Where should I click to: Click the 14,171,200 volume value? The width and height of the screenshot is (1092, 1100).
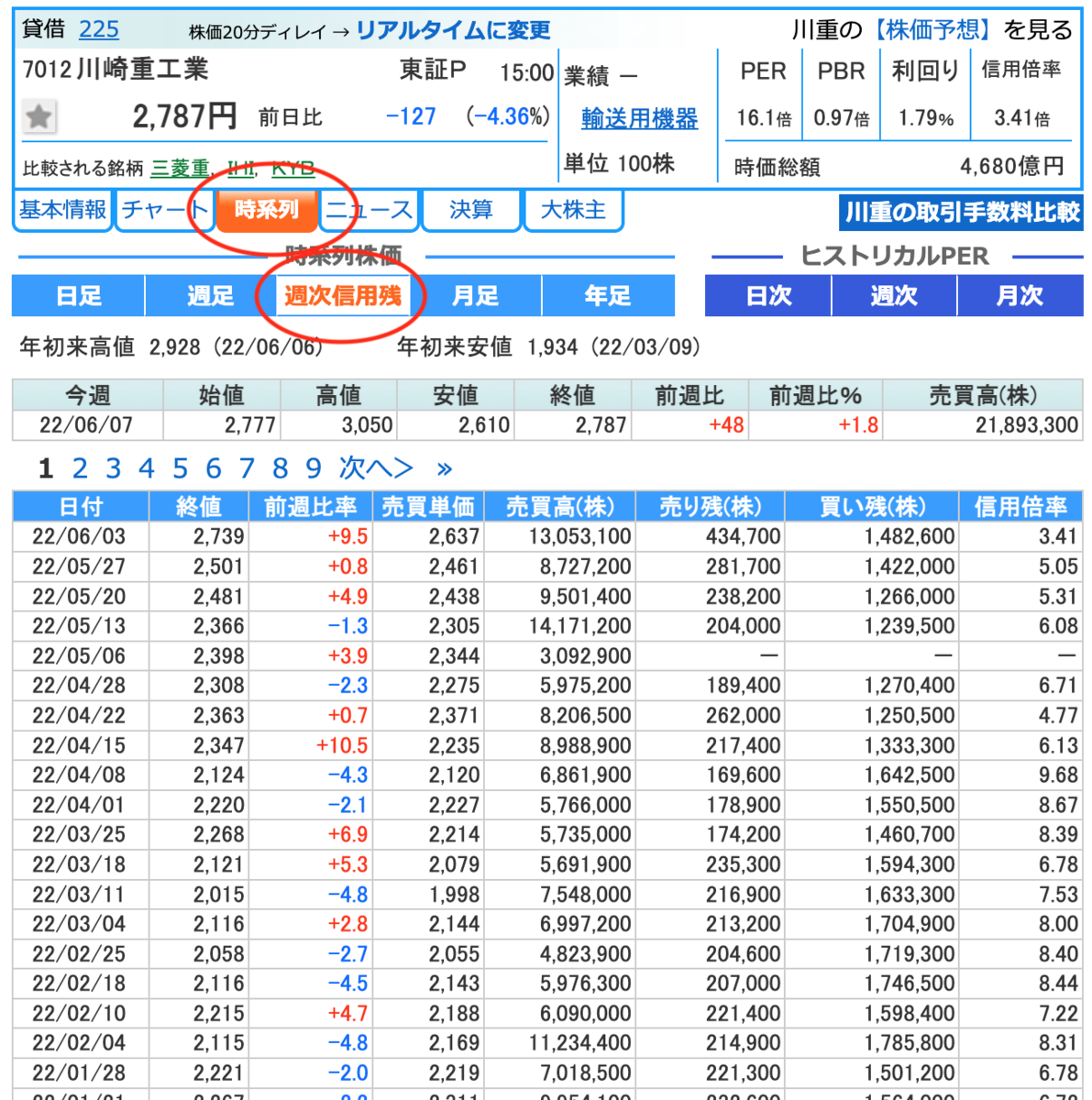pyautogui.click(x=579, y=626)
